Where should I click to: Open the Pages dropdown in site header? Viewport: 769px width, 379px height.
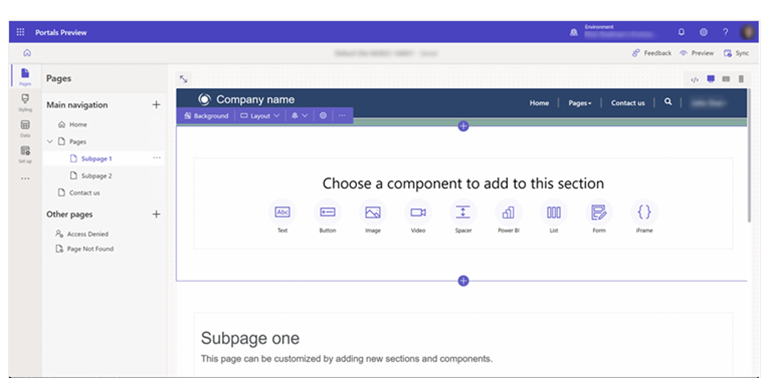pos(580,103)
